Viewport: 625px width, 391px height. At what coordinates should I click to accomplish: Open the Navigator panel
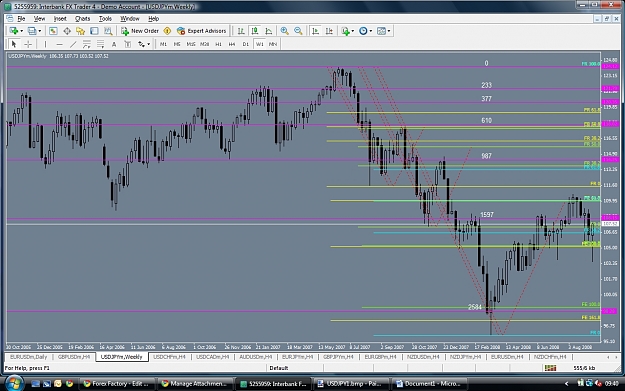pos(81,31)
